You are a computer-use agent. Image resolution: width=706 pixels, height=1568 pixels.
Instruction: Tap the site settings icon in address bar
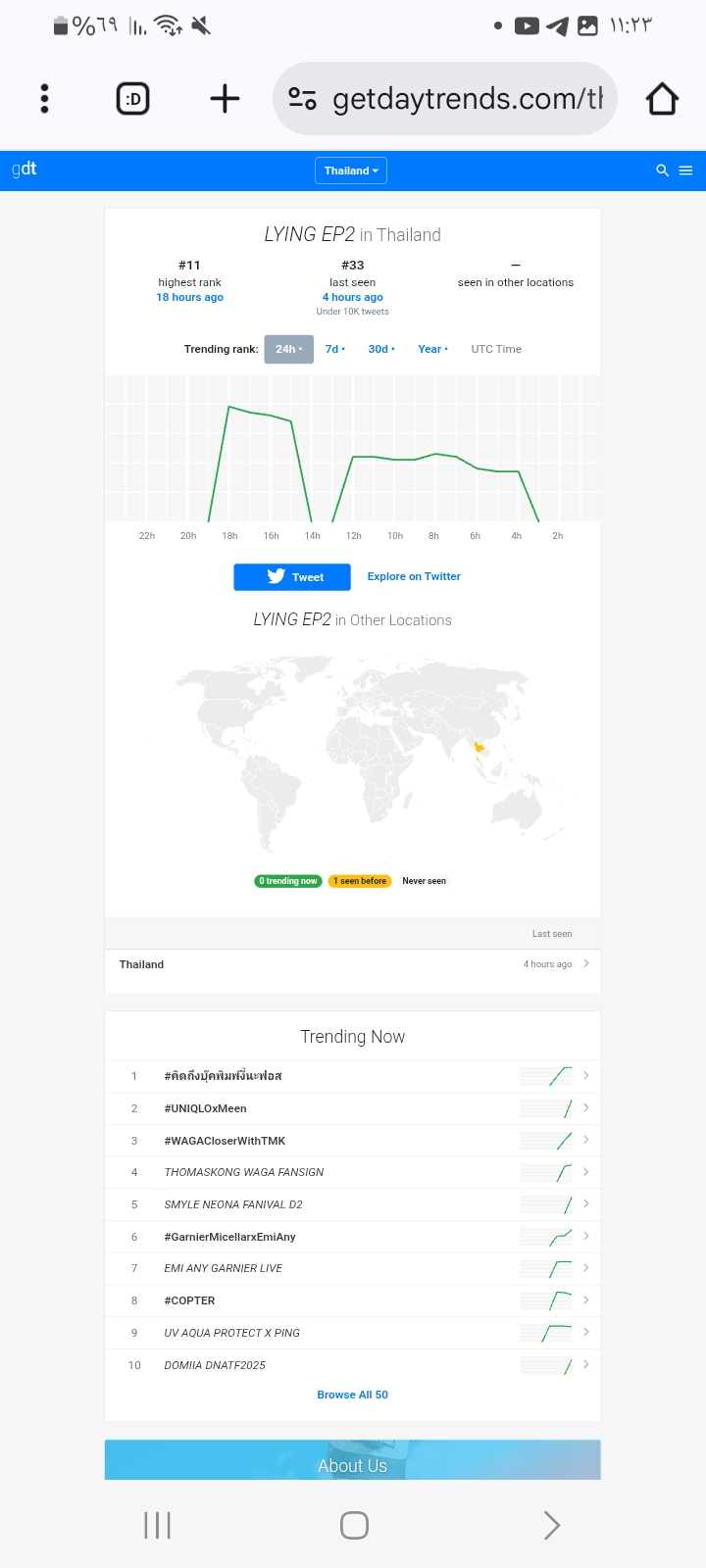pyautogui.click(x=302, y=99)
